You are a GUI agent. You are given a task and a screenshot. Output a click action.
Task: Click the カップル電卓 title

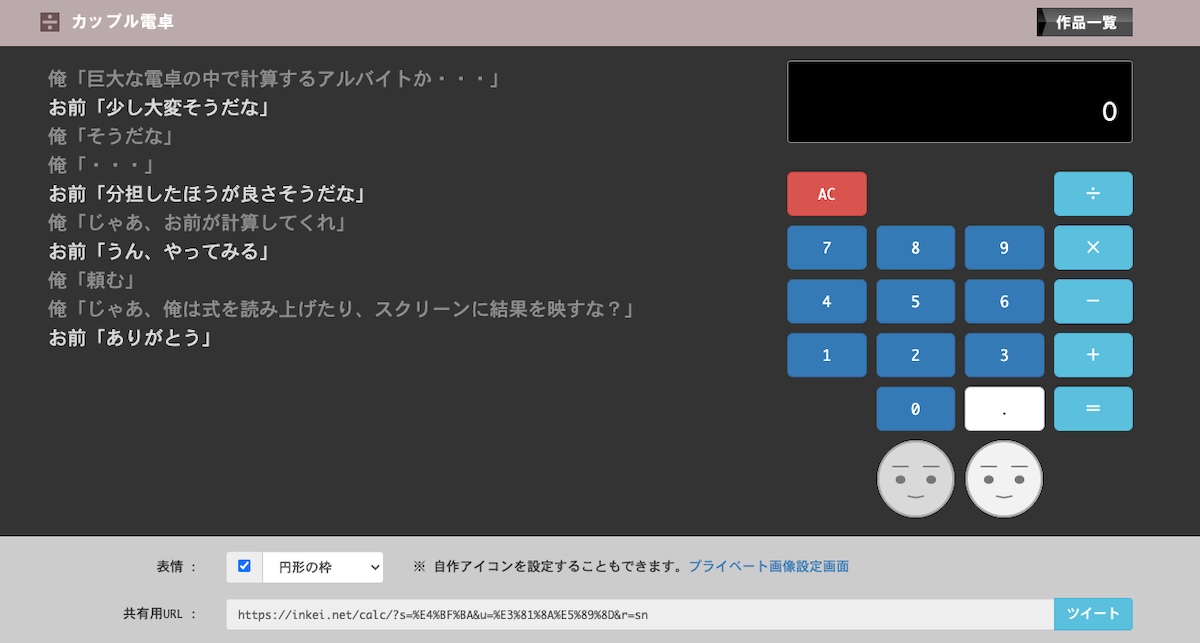click(x=122, y=22)
